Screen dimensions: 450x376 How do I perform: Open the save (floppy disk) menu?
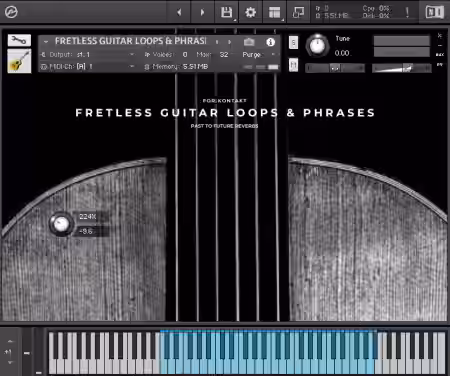227,12
